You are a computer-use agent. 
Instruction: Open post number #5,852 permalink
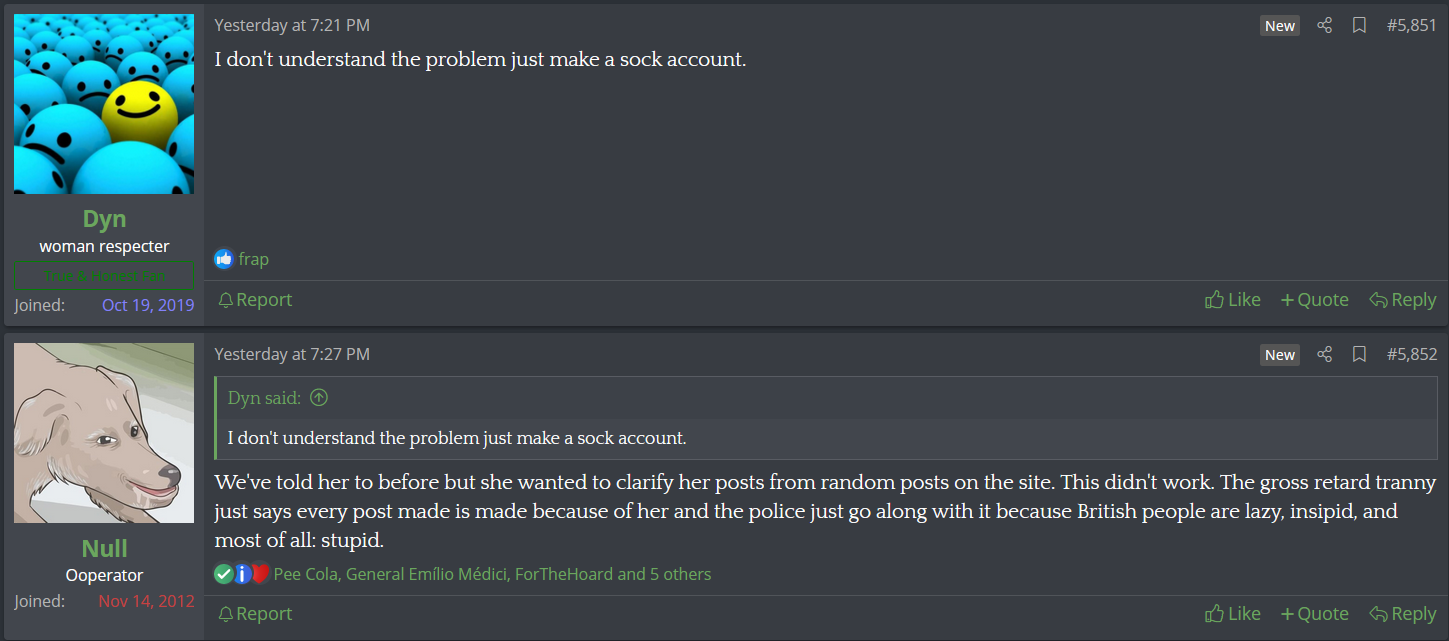click(1412, 355)
